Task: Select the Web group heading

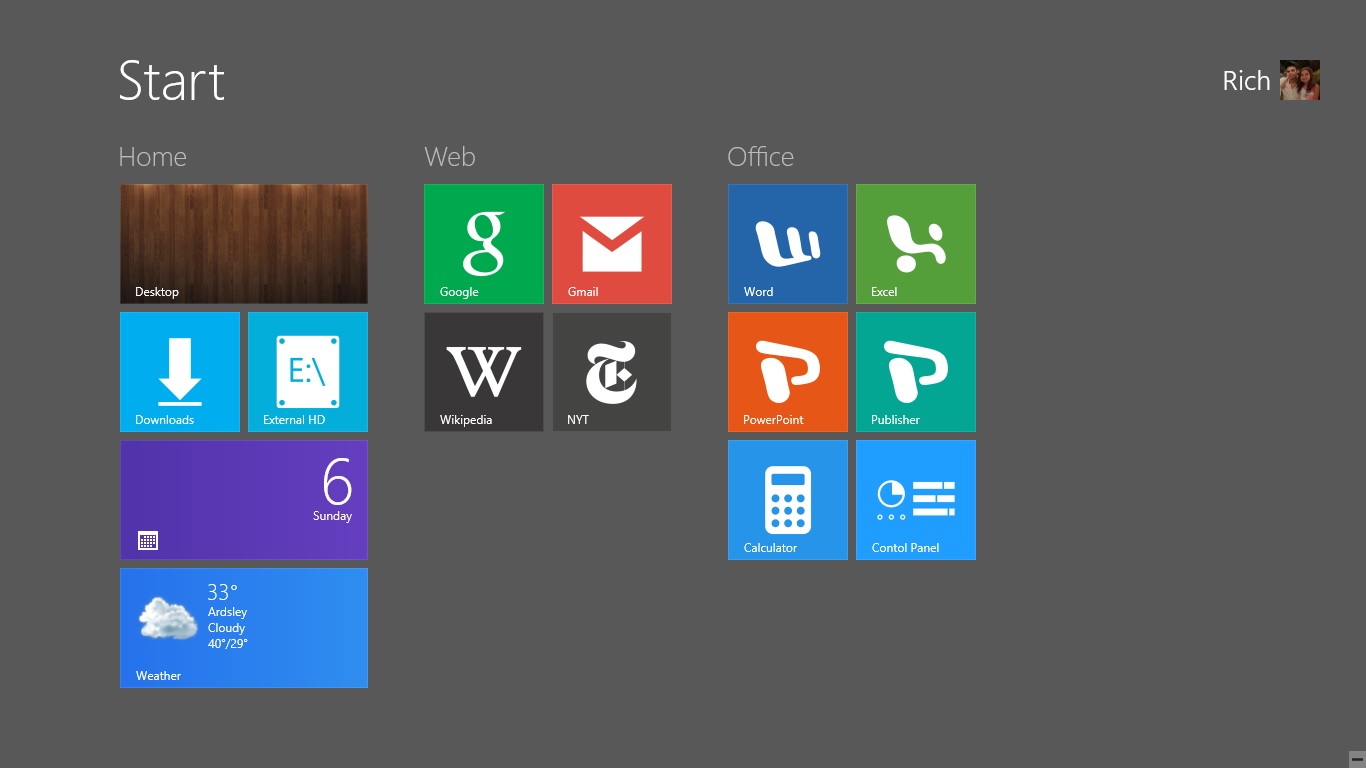Action: click(x=450, y=157)
